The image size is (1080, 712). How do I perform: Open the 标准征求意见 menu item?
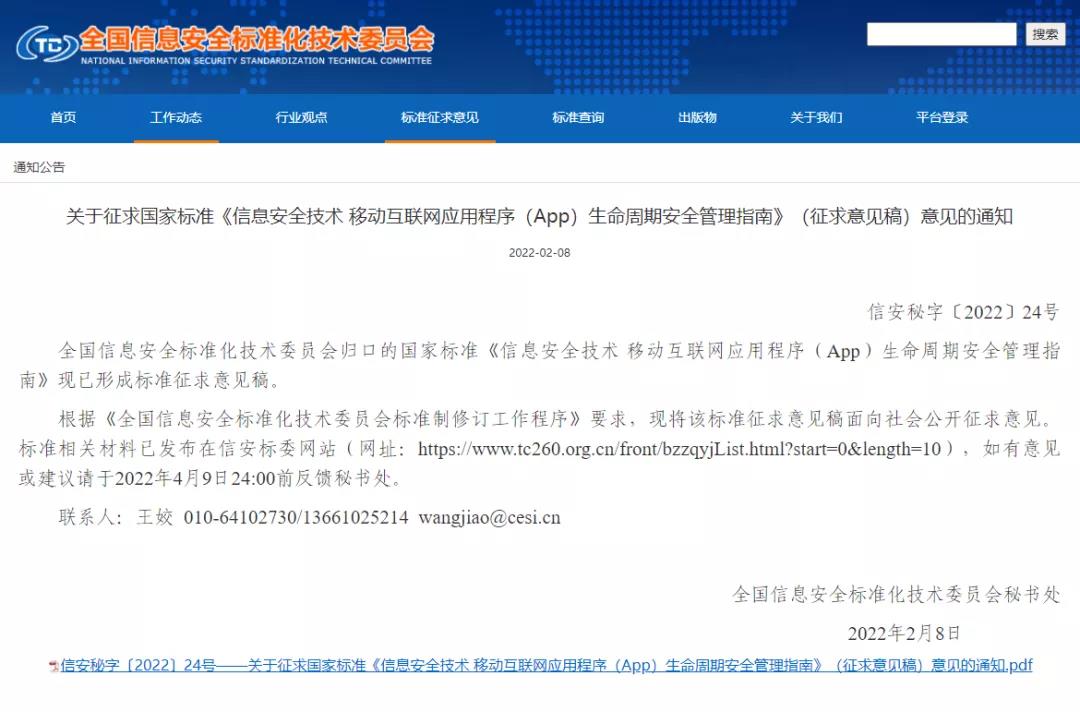(x=439, y=118)
